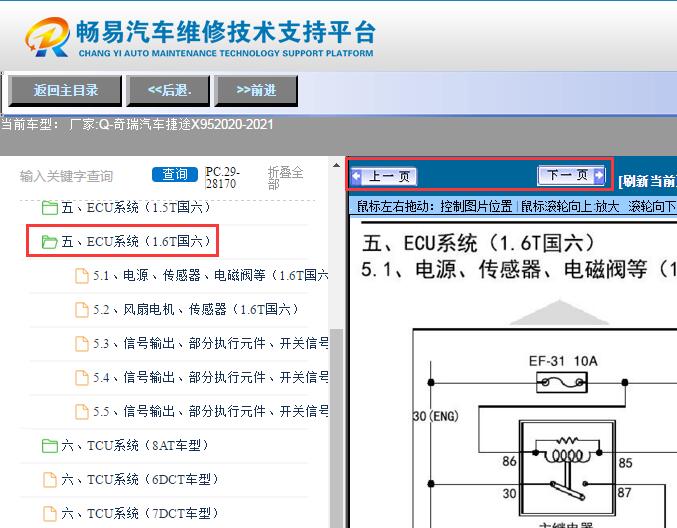The height and width of the screenshot is (528, 677).
Task: Go back with the <<后退 button
Action: (x=168, y=91)
